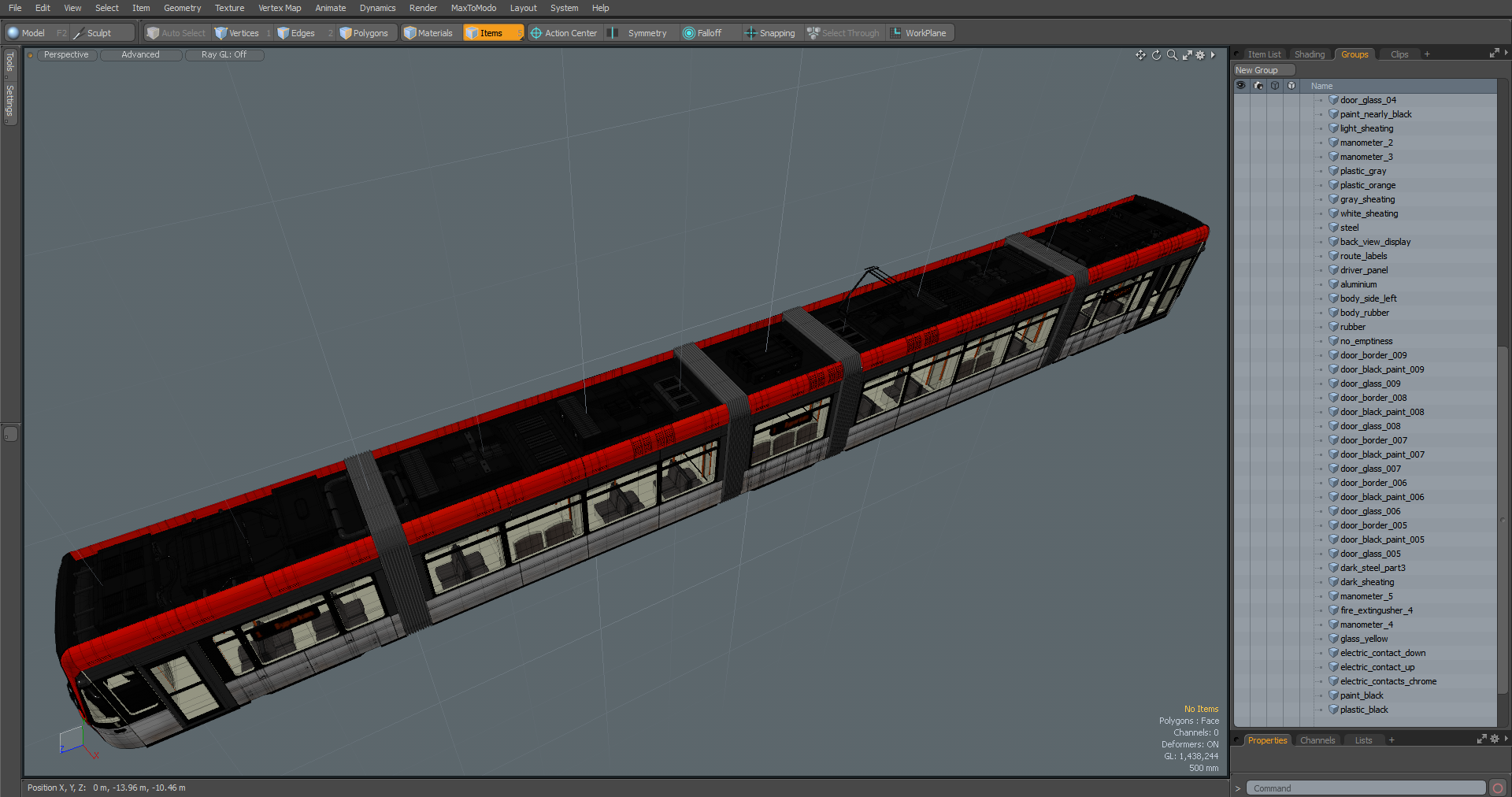
Task: Add a new tab with plus beside Clips
Action: point(1427,54)
